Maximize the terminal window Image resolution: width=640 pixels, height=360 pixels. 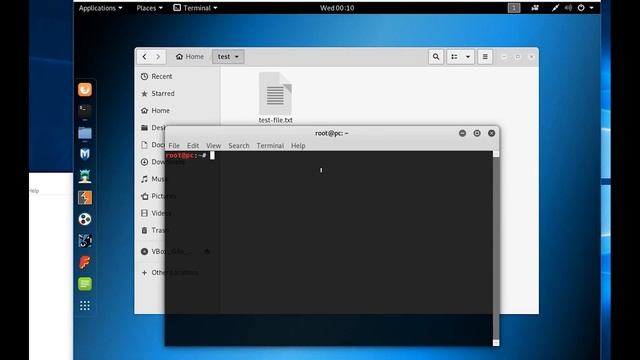click(x=477, y=133)
